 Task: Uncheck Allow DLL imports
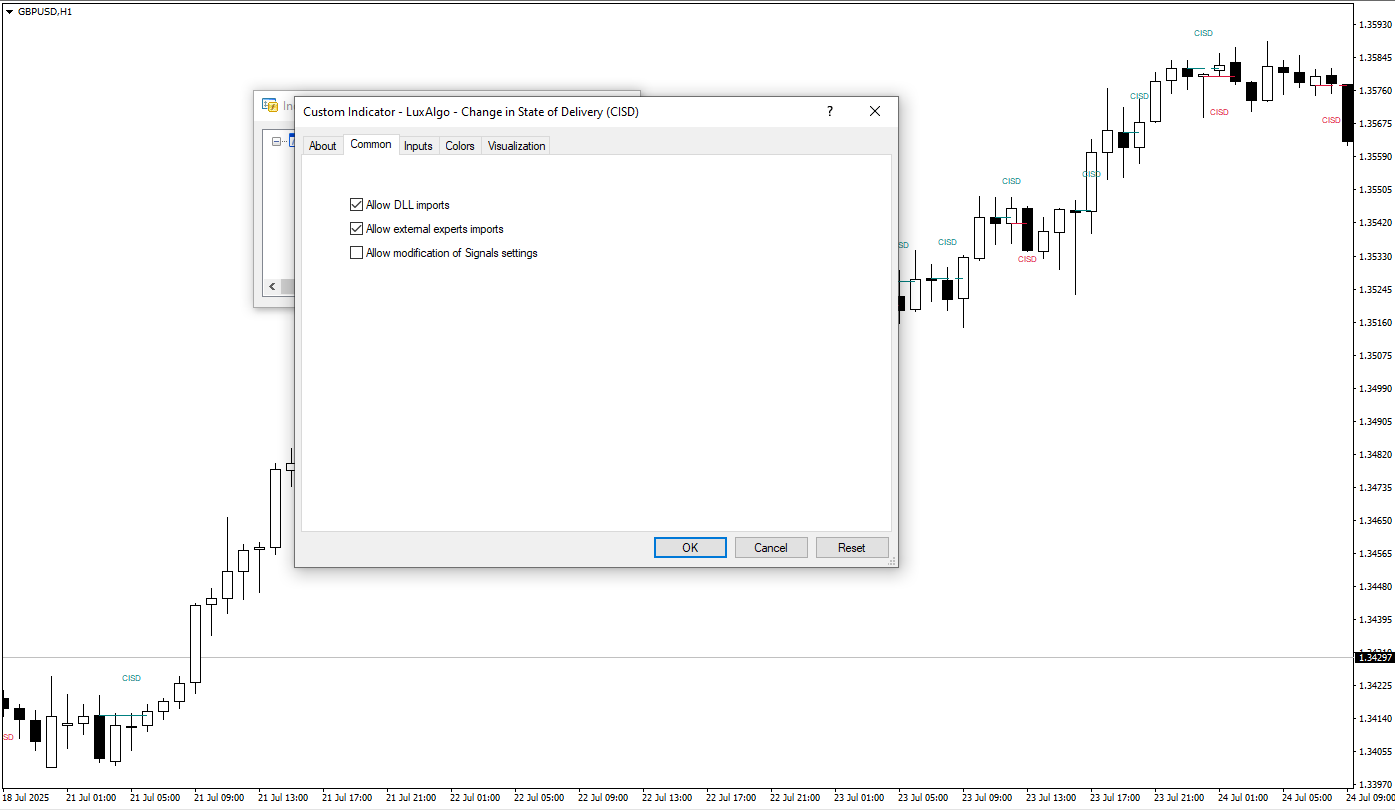(357, 205)
